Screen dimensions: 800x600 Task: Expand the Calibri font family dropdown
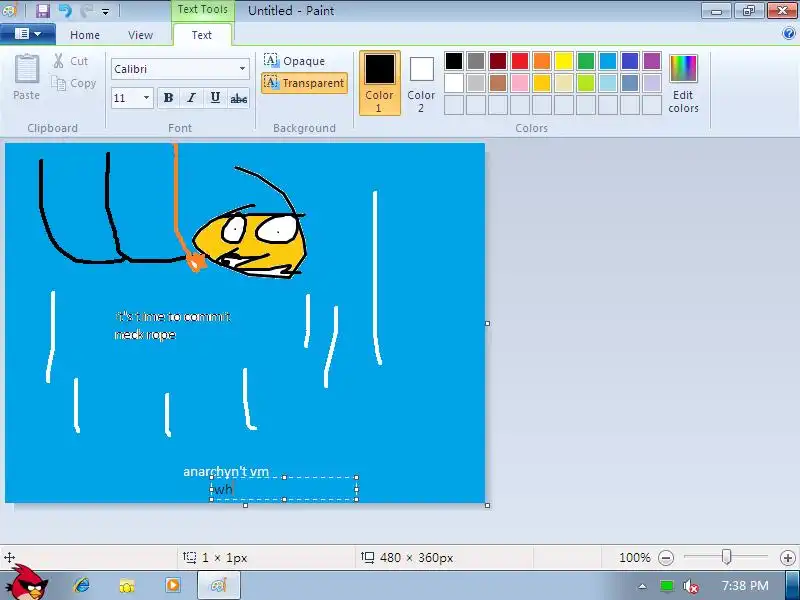pyautogui.click(x=242, y=69)
